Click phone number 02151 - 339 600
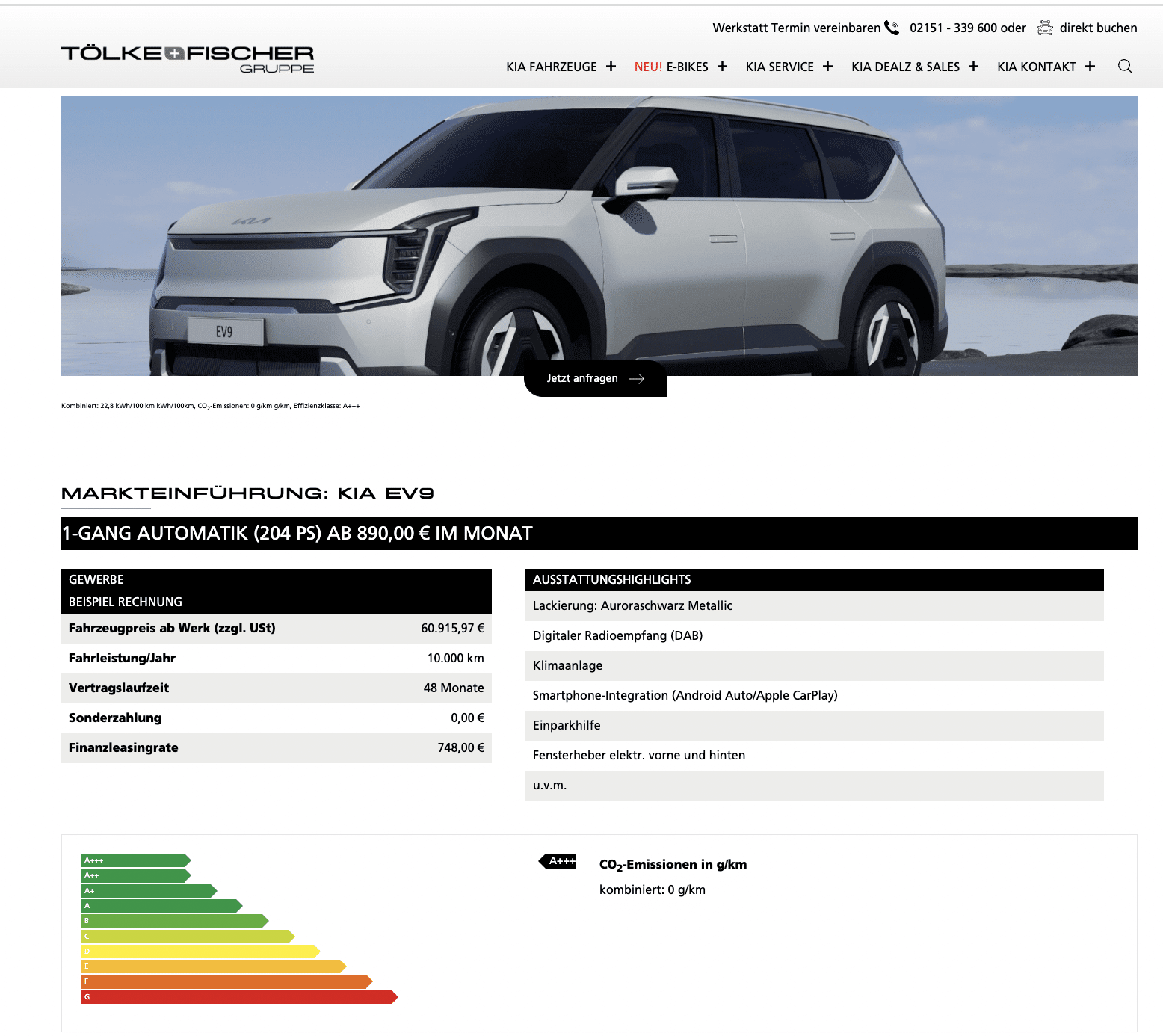 954,28
